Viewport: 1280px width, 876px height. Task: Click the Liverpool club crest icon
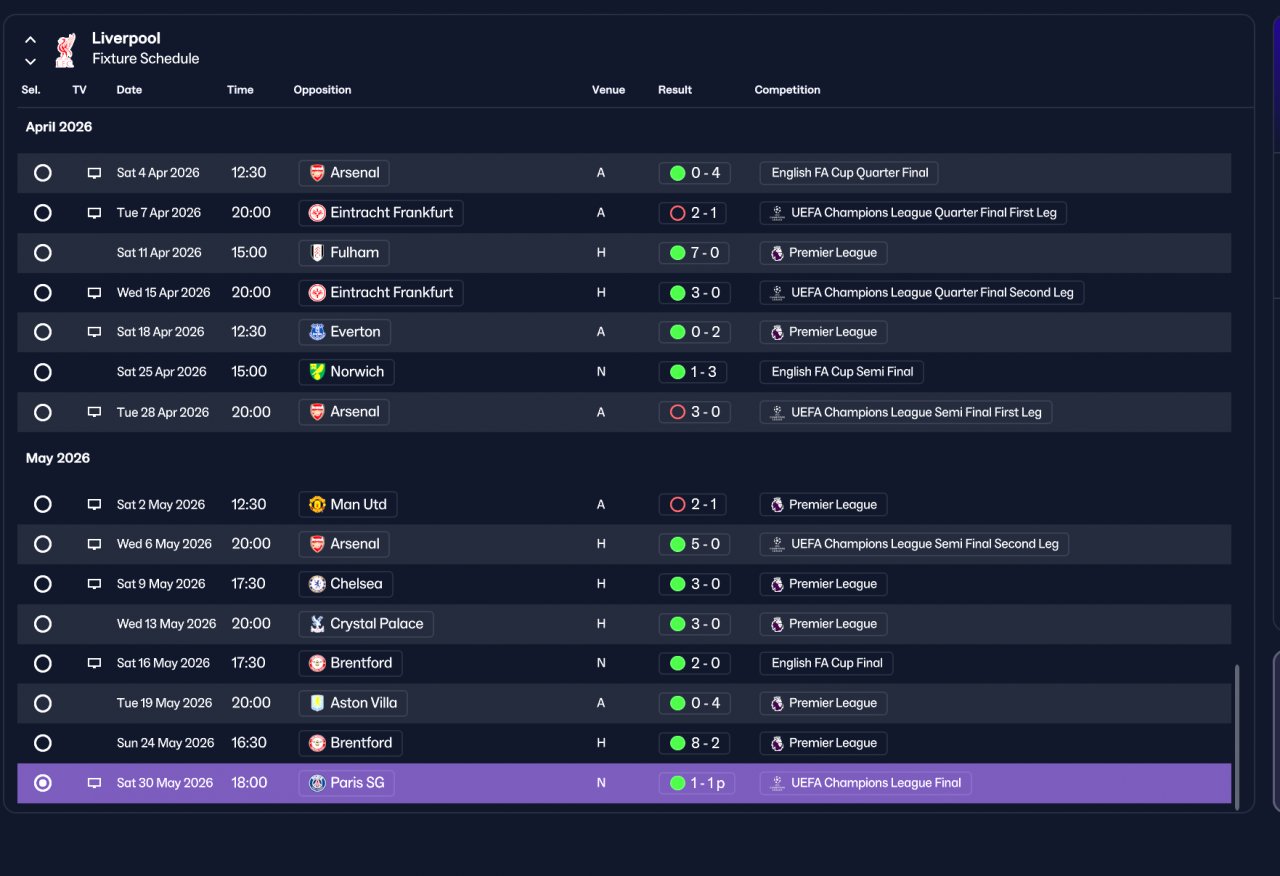click(x=65, y=49)
